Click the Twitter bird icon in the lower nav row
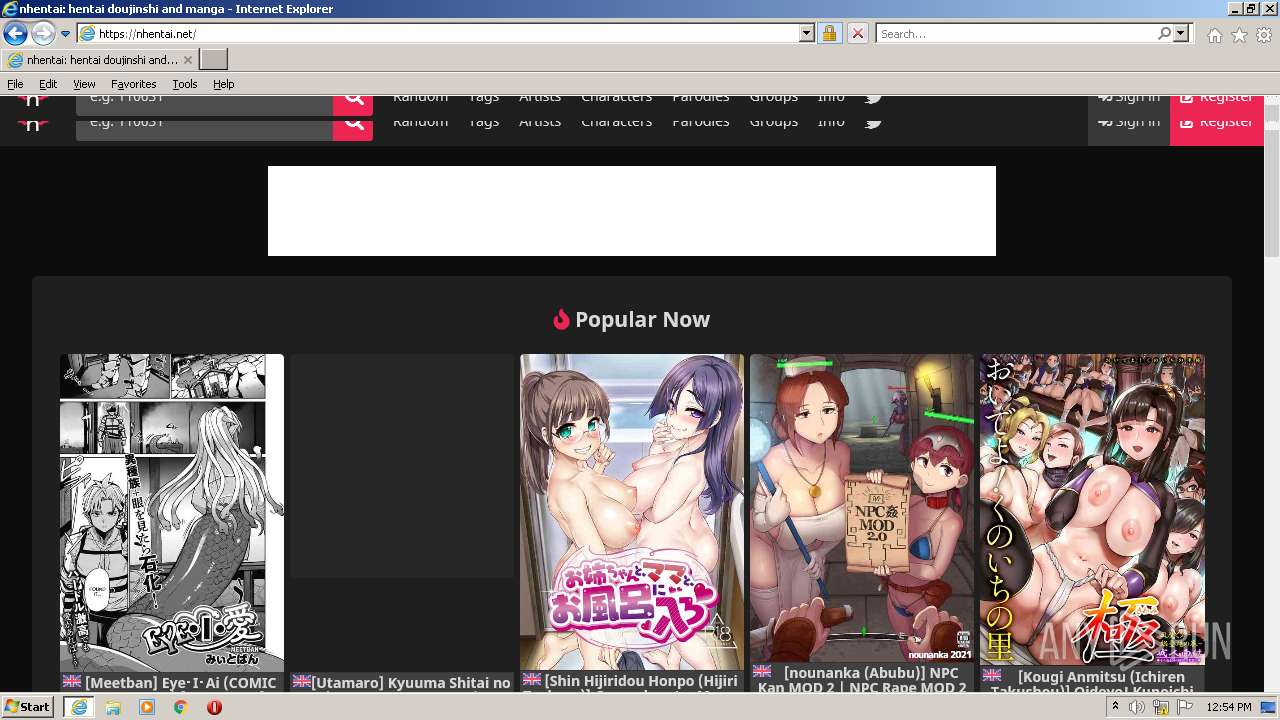The width and height of the screenshot is (1280, 720). 873,122
